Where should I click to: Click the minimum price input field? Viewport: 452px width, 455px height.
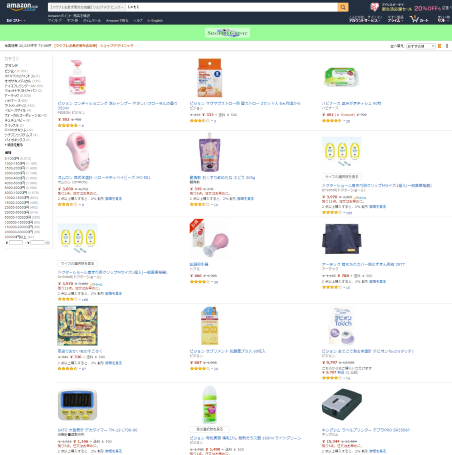pos(16,243)
